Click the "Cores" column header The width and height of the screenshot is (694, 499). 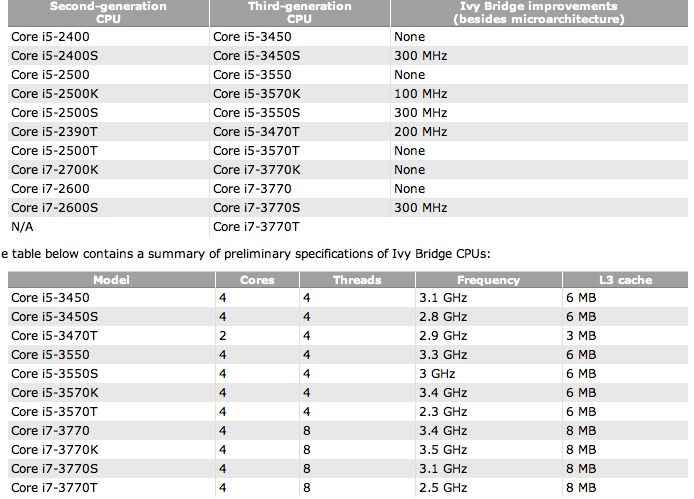pyautogui.click(x=257, y=280)
